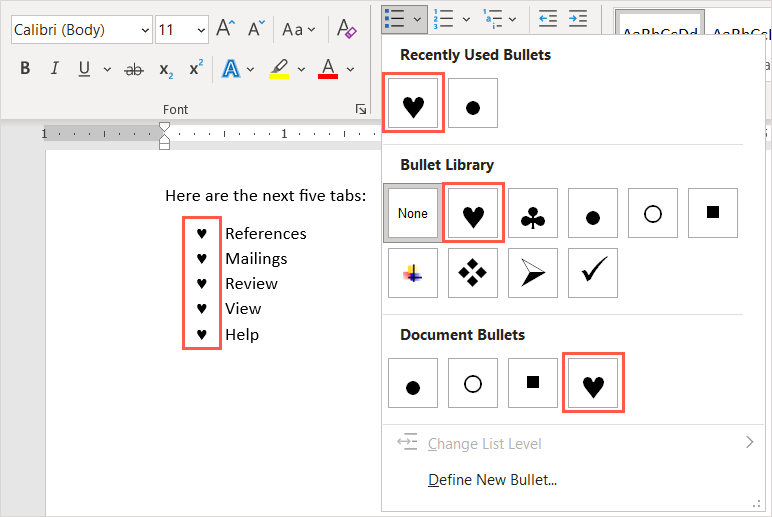Viewport: 772px width, 517px height.
Task: Choose club bullet in Bullet Library
Action: pyautogui.click(x=533, y=213)
